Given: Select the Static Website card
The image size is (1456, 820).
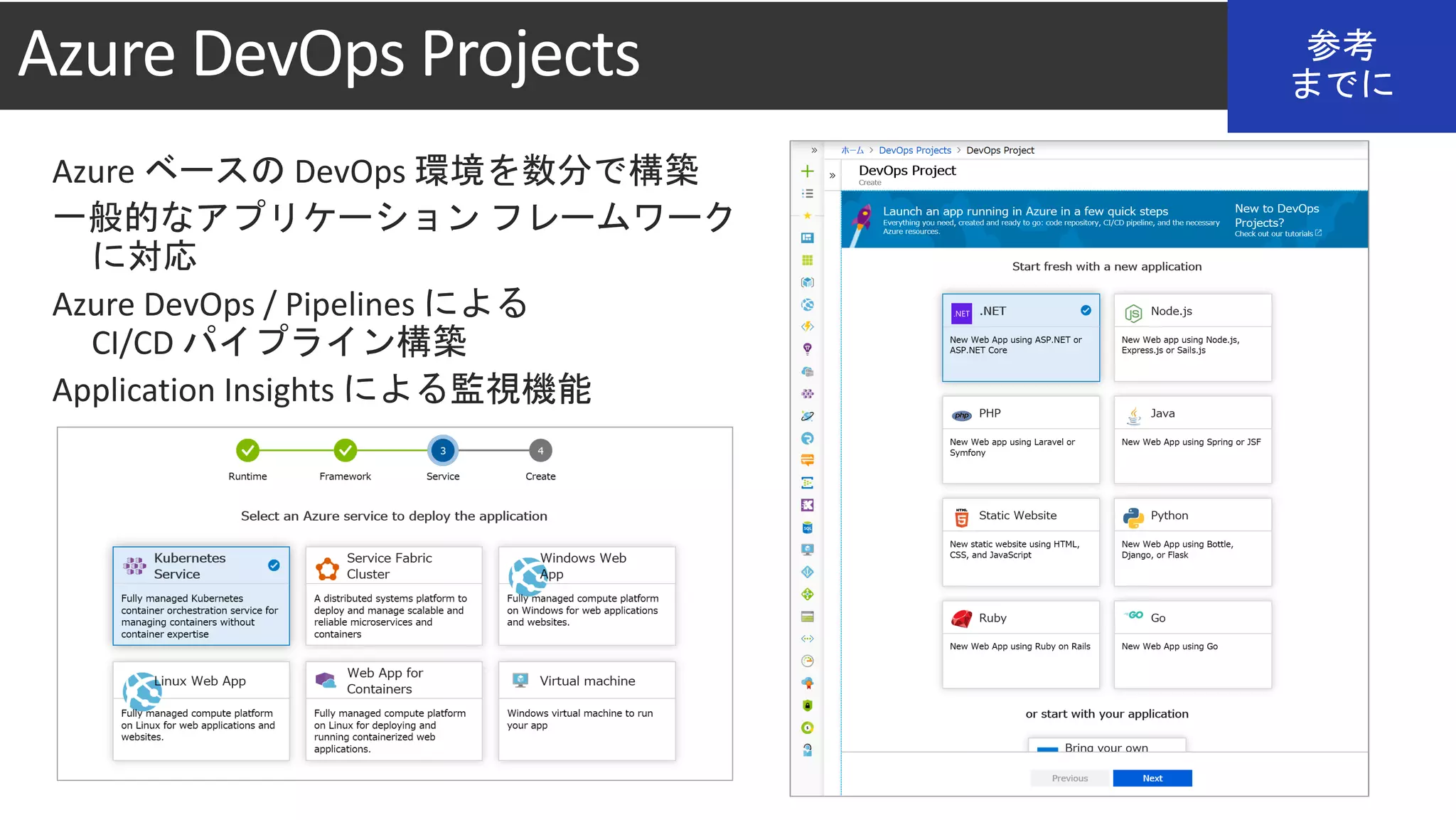Looking at the screenshot, I should point(1021,542).
